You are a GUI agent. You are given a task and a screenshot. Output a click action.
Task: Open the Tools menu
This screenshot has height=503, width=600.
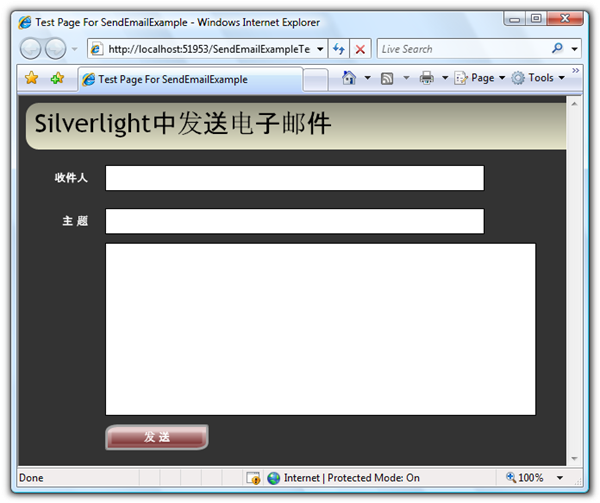[538, 78]
